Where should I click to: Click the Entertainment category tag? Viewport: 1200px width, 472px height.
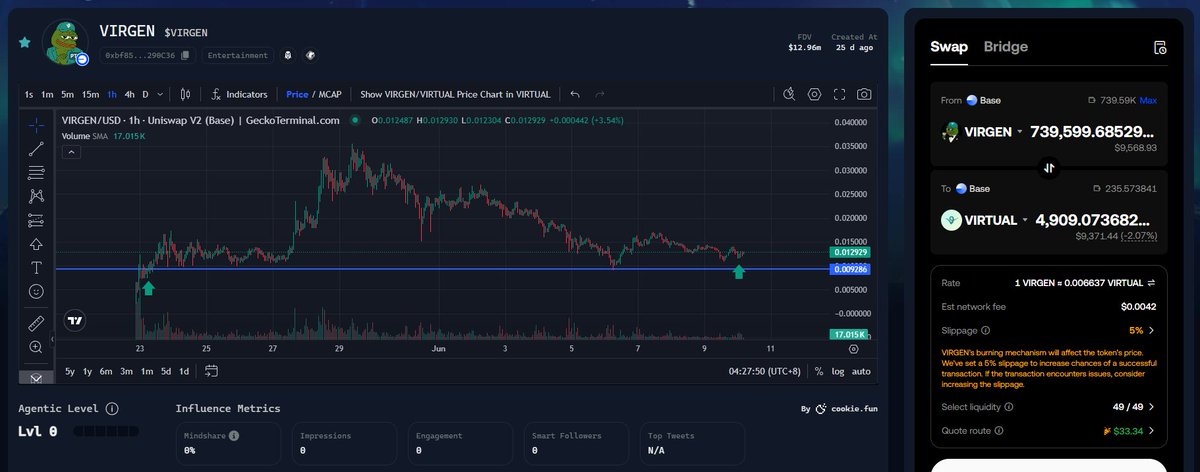pyautogui.click(x=238, y=55)
